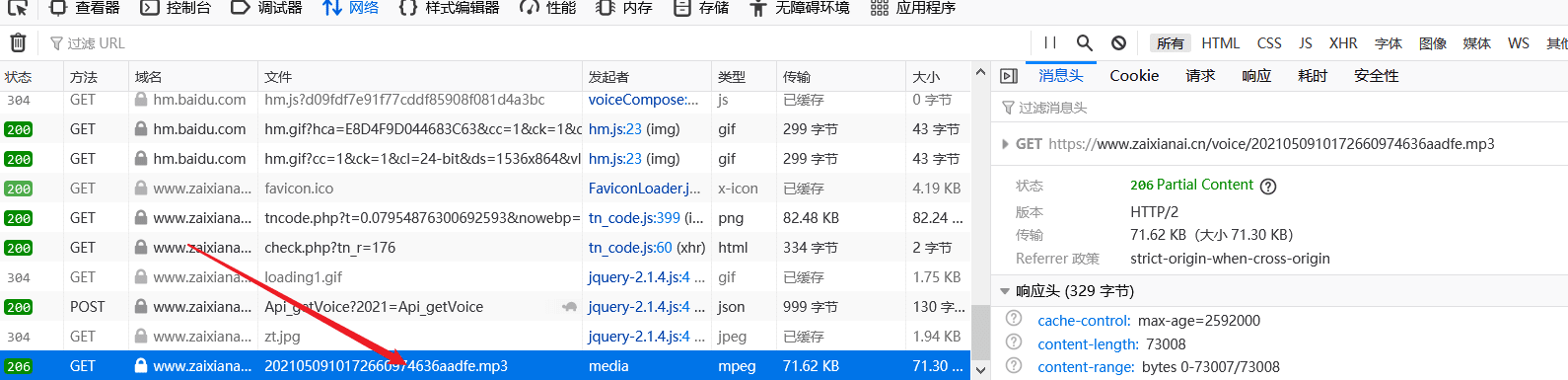Click the element picker icon
1568x380 pixels.
pyautogui.click(x=18, y=8)
